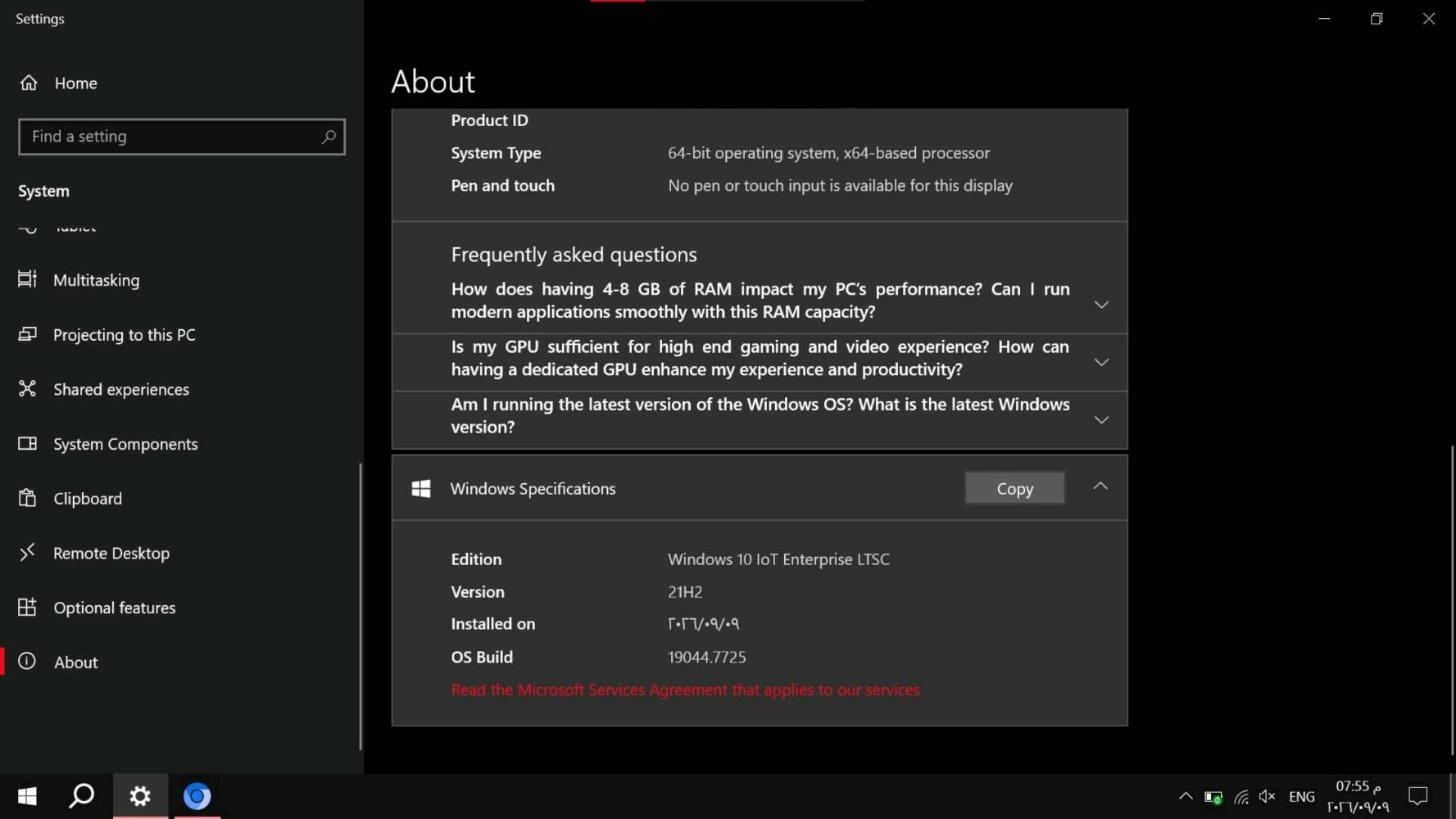This screenshot has height=819, width=1456.
Task: Select Shared experiences icon
Action: 27,389
